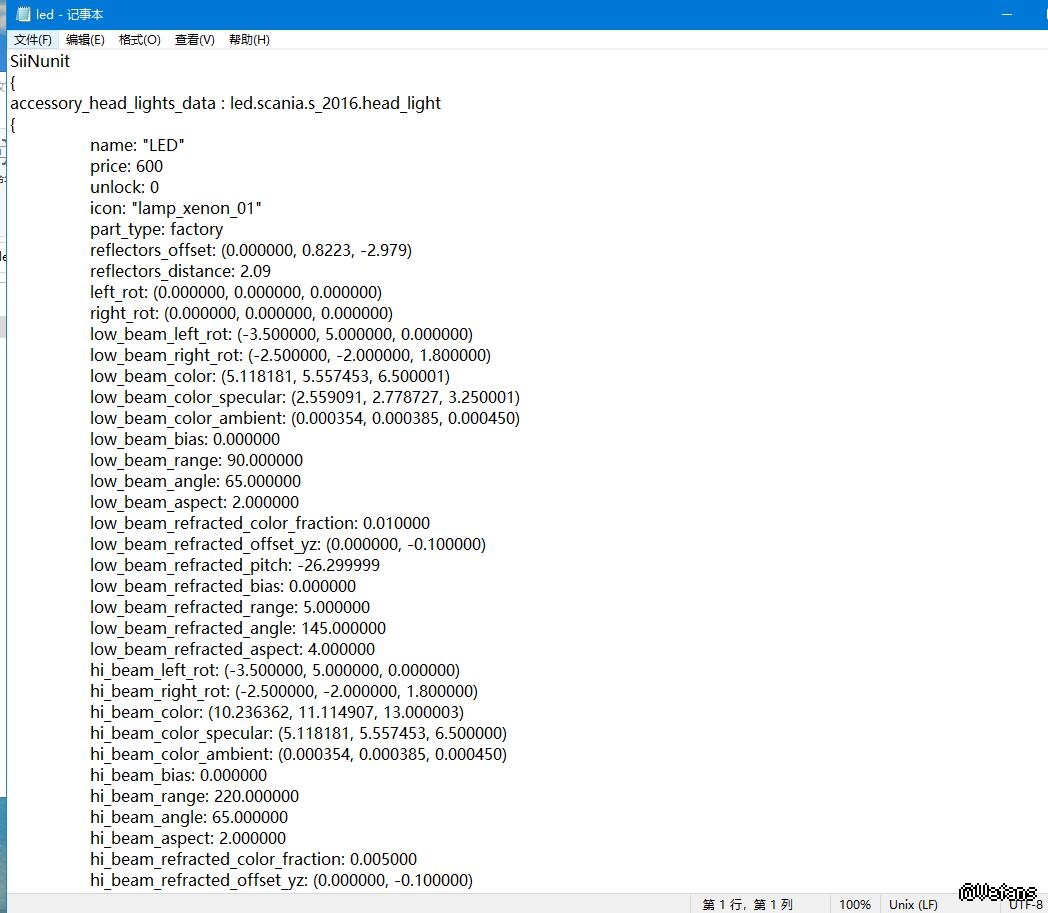1048x913 pixels.
Task: Click the low_beam_refracted_offset_yz line
Action: click(x=288, y=545)
